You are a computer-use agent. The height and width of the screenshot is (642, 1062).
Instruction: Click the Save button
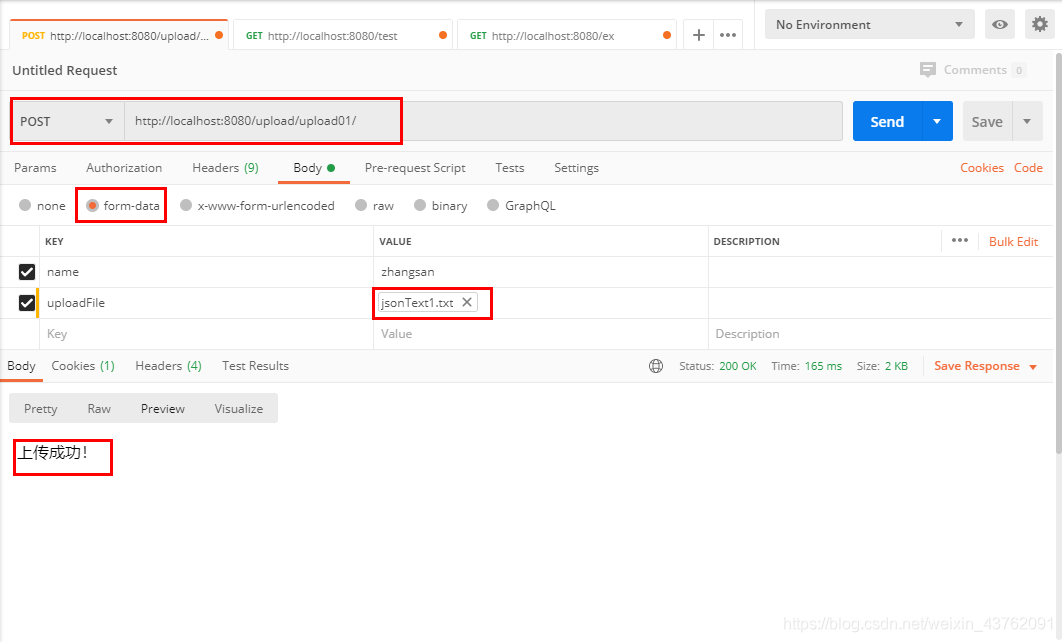(987, 121)
